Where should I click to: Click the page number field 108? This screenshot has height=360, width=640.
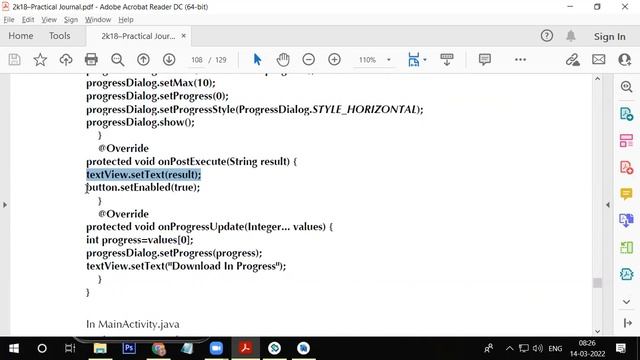pyautogui.click(x=197, y=60)
